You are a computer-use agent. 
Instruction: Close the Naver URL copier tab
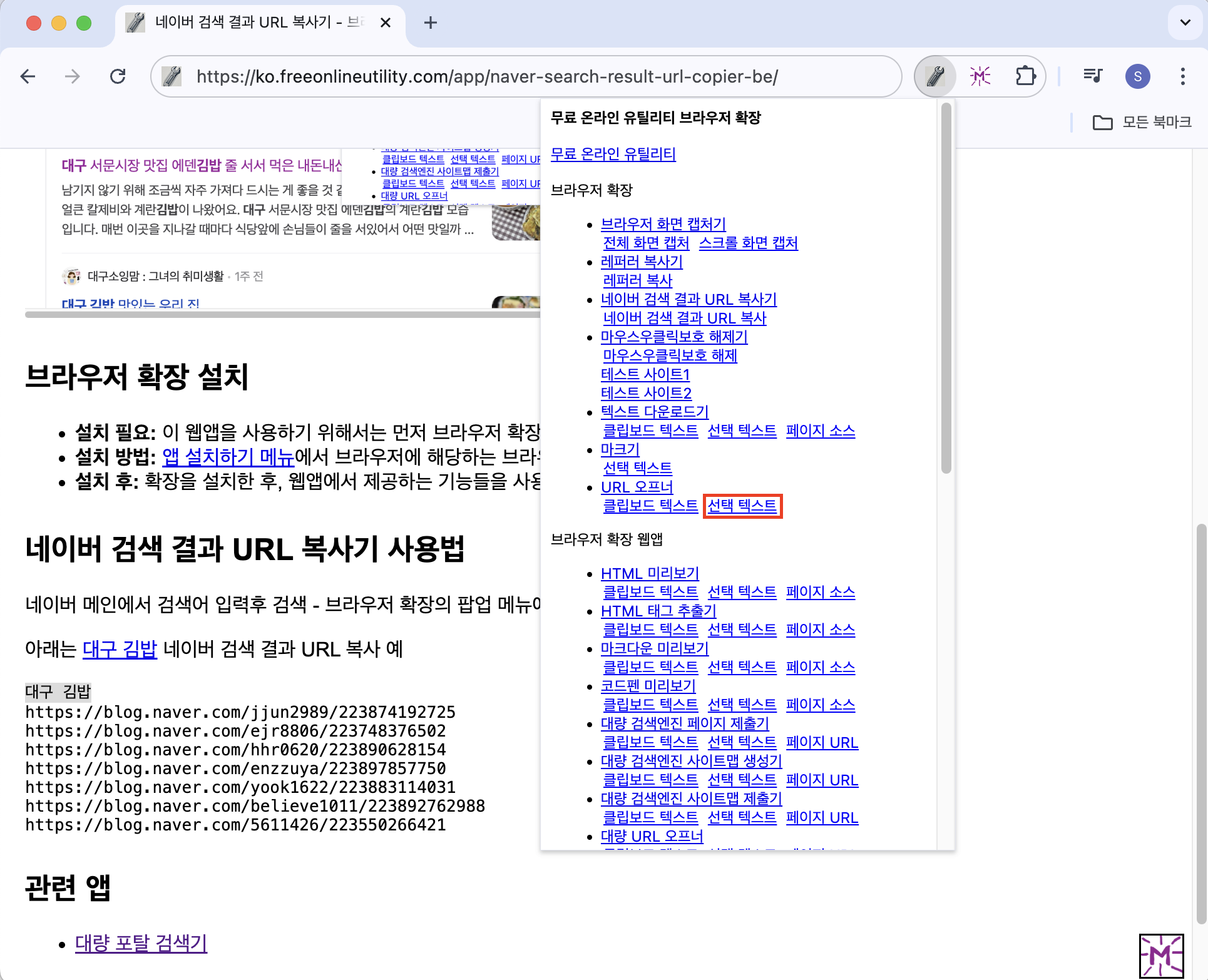tap(386, 23)
